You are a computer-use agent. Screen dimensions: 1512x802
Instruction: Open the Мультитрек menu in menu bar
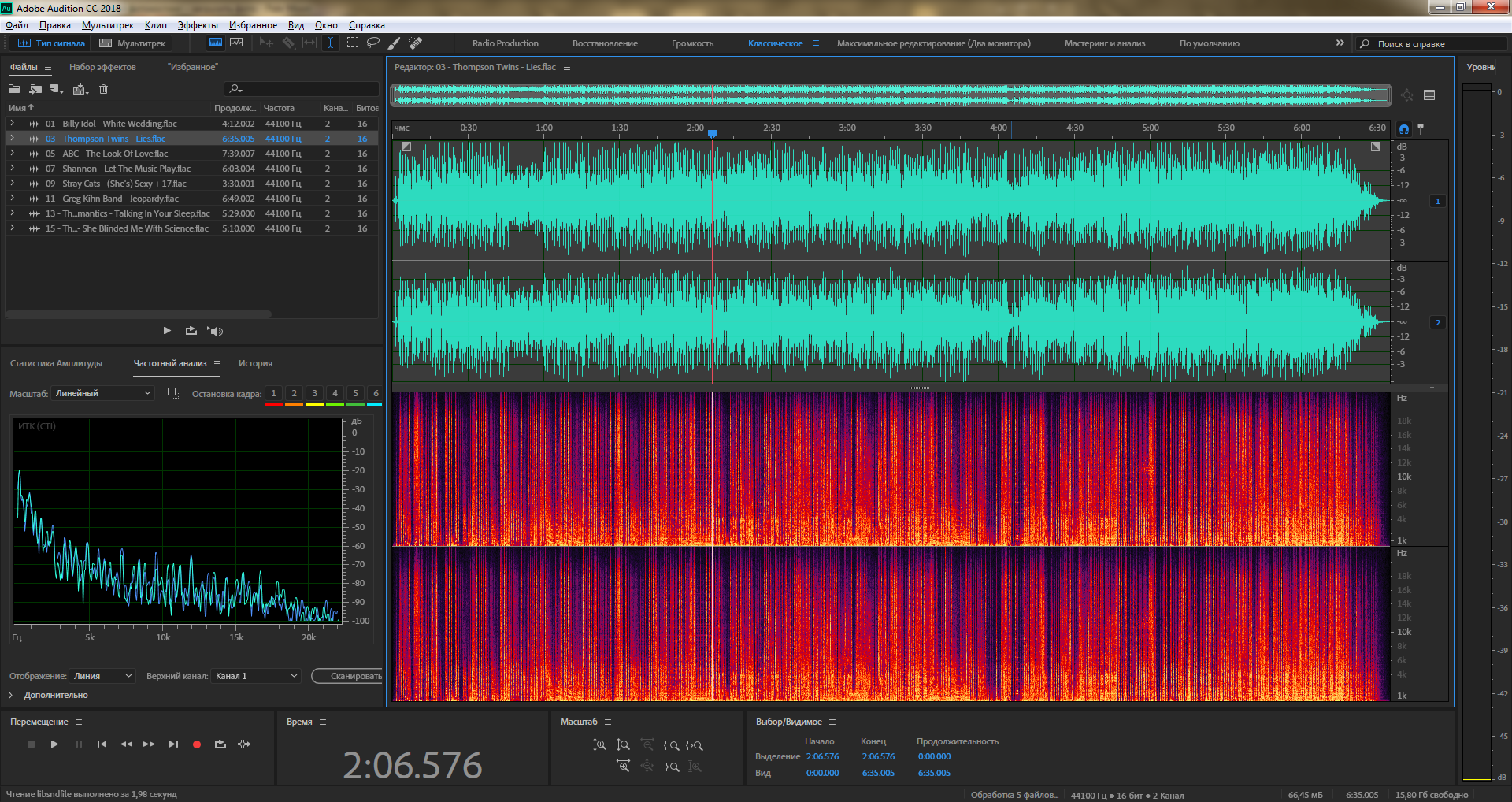click(108, 25)
